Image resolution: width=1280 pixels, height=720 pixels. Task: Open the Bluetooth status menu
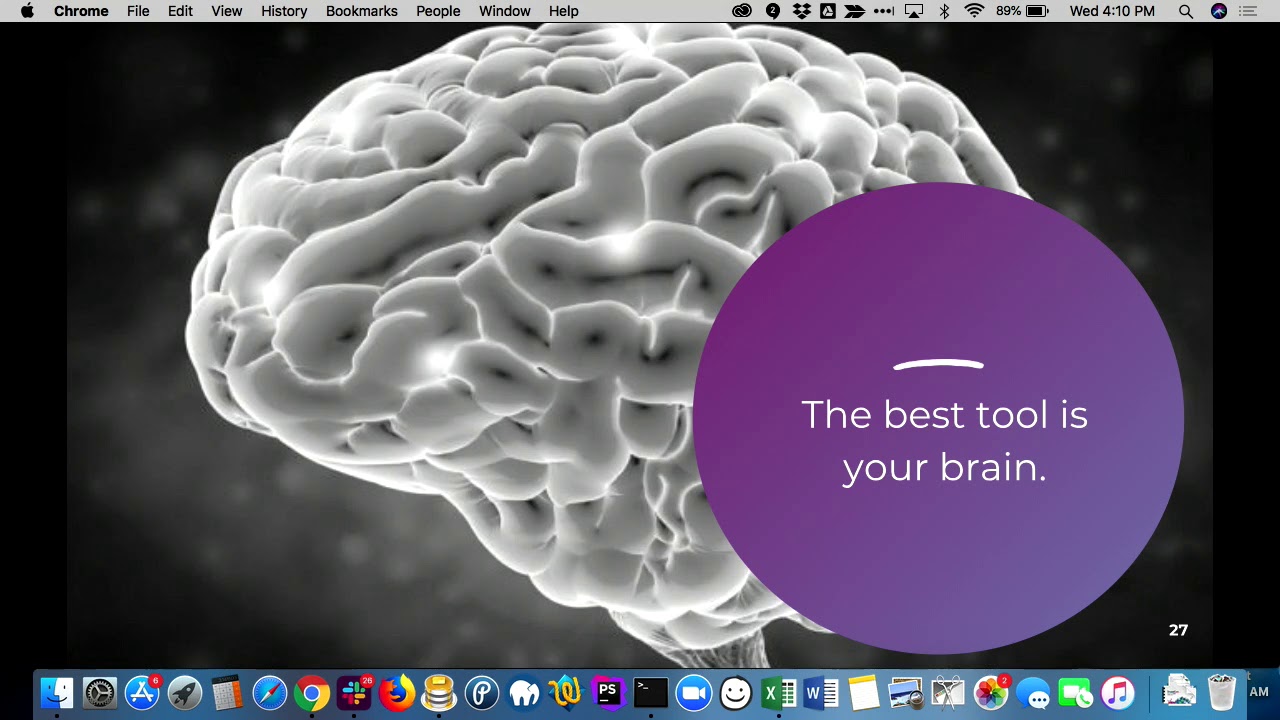coord(944,11)
